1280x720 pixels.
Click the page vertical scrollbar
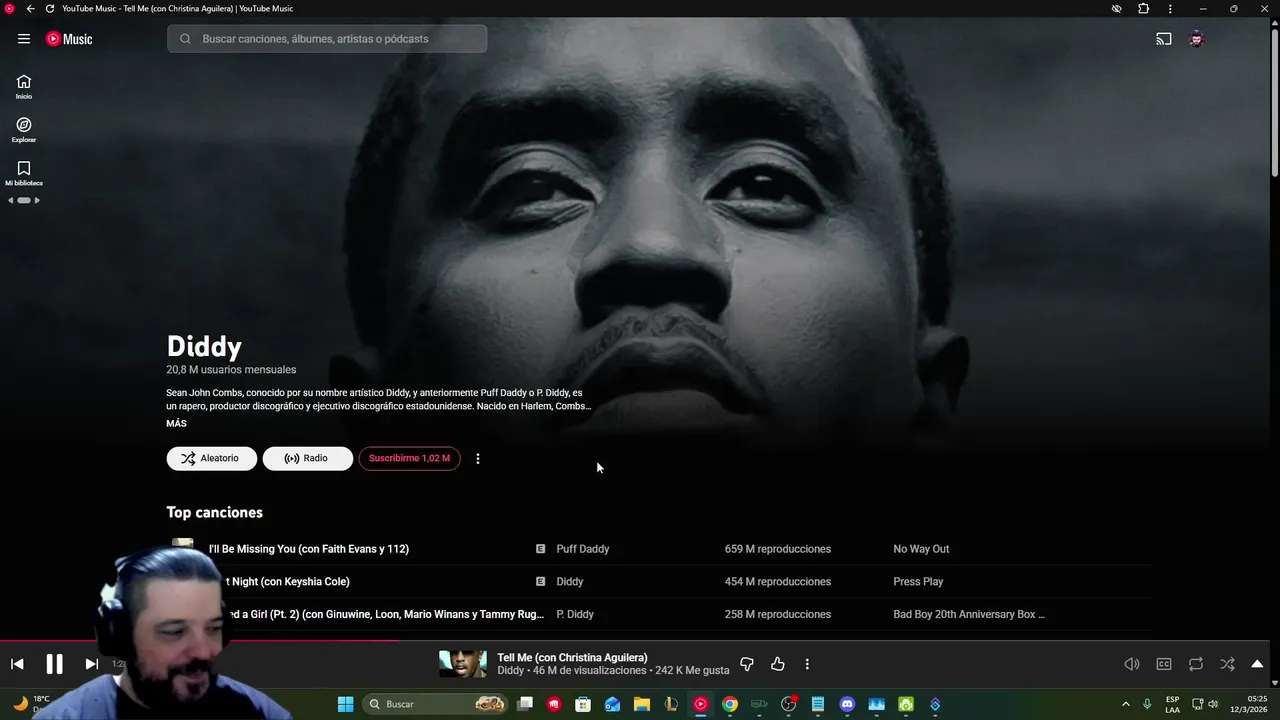pos(1275,103)
